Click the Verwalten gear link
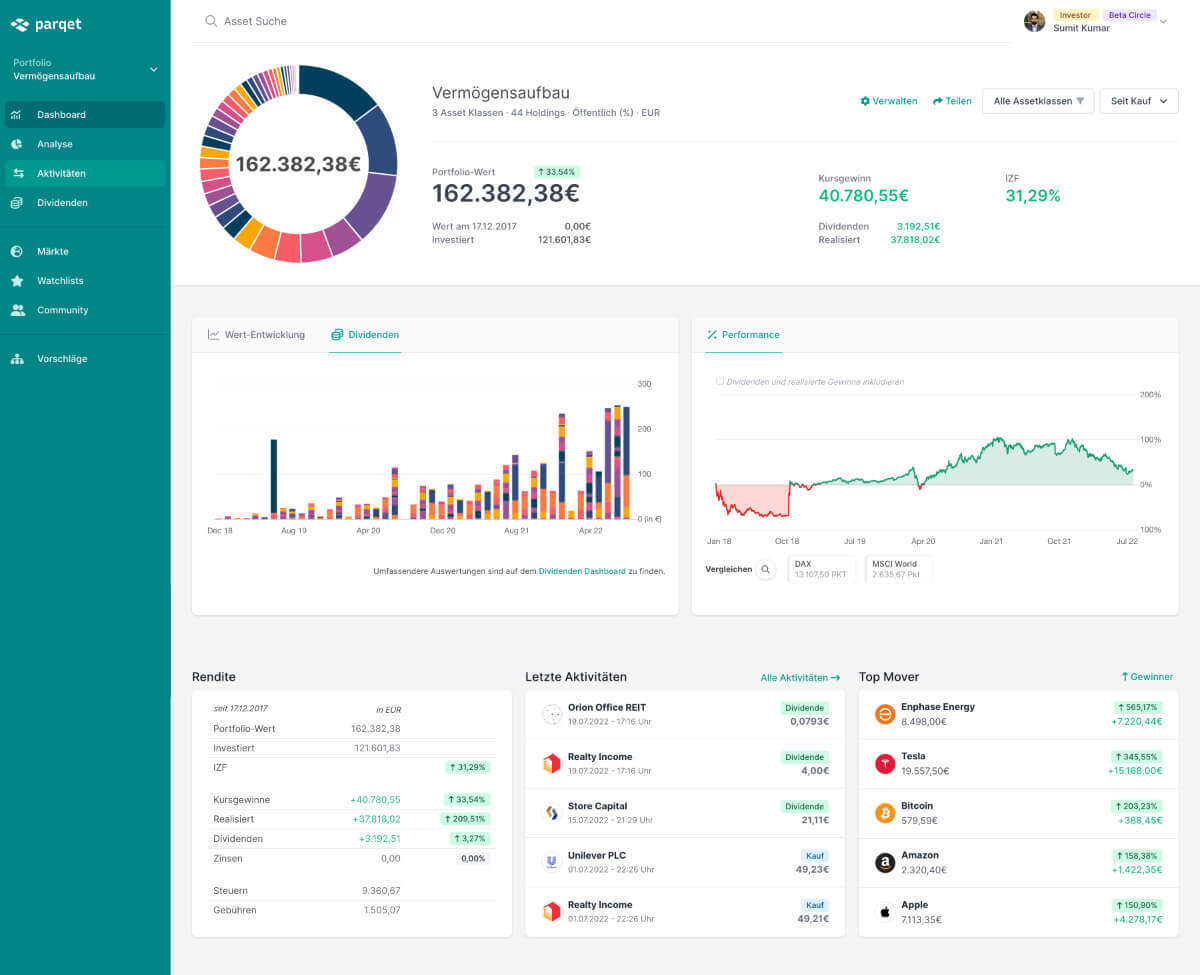 coord(889,101)
